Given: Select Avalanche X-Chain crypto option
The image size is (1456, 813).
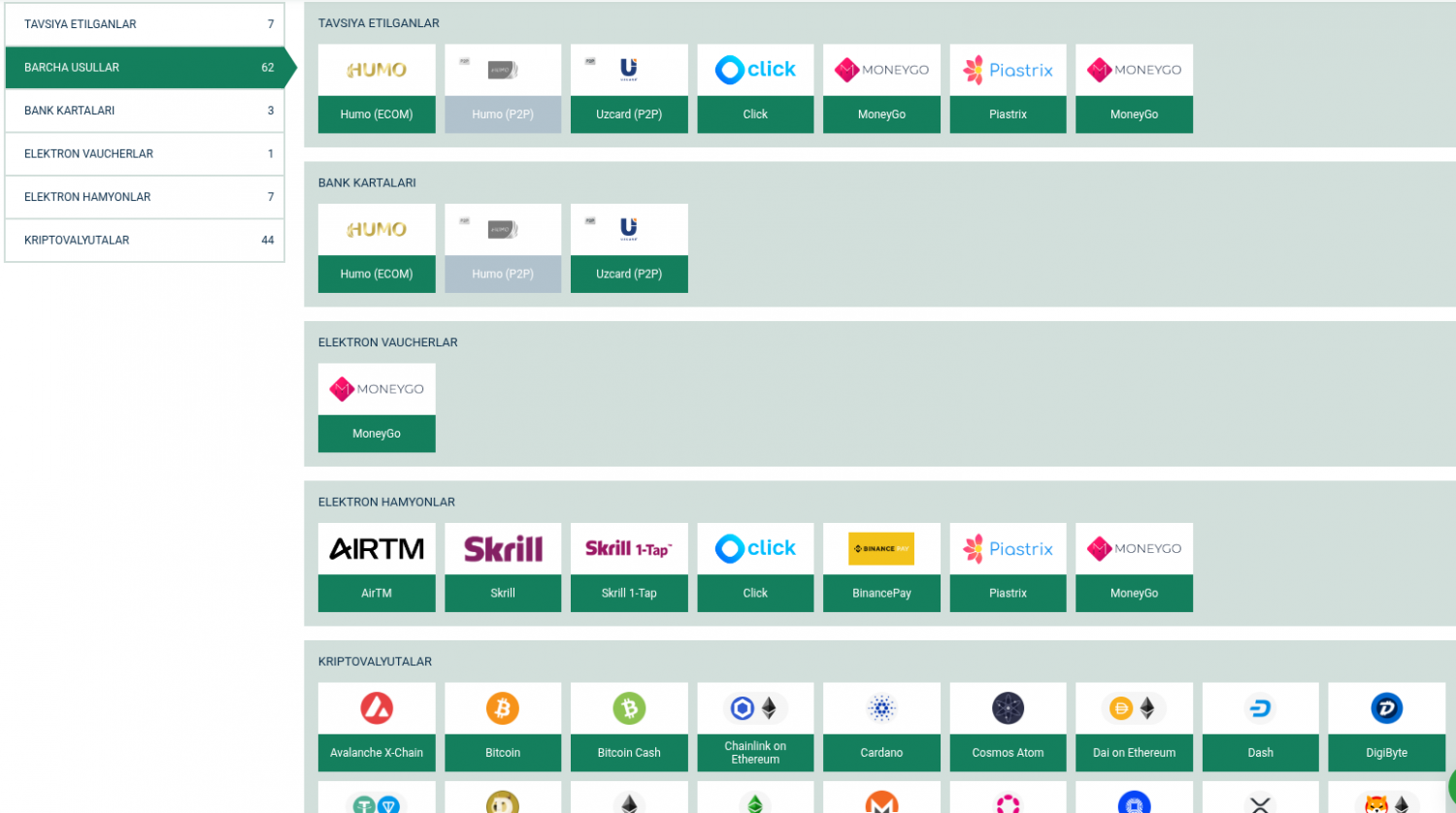Looking at the screenshot, I should point(377,727).
